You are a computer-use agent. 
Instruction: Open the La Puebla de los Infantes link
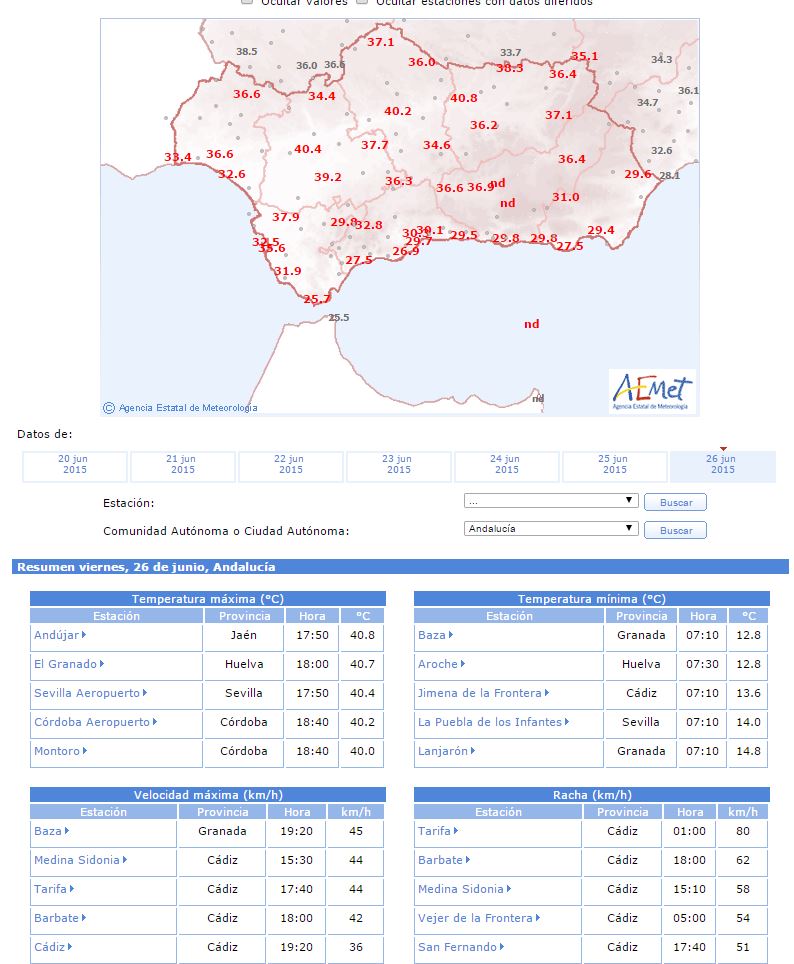click(x=490, y=722)
